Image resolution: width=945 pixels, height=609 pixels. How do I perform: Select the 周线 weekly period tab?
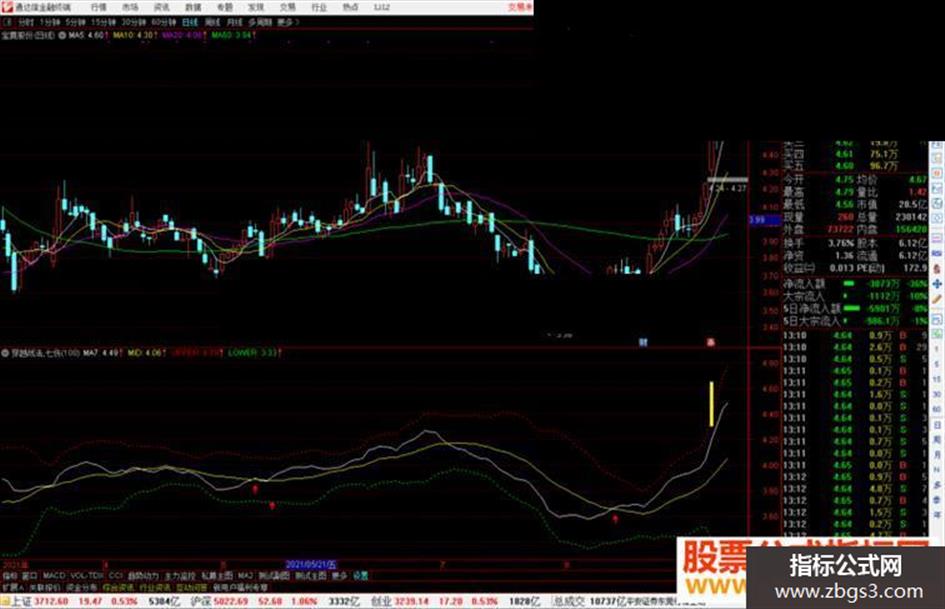(213, 22)
